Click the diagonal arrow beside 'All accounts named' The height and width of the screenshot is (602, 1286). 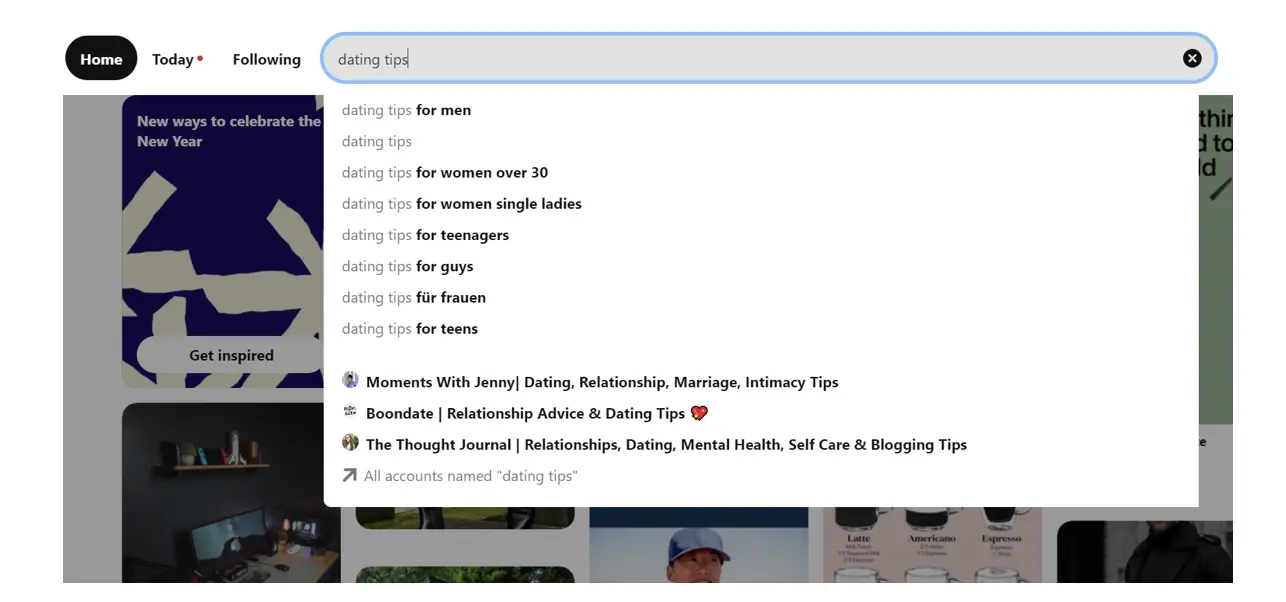348,475
